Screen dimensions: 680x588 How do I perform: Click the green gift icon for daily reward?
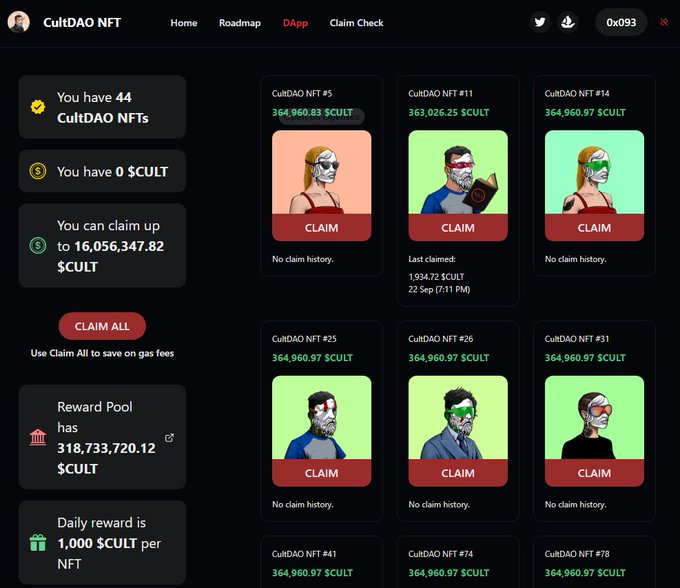point(38,542)
